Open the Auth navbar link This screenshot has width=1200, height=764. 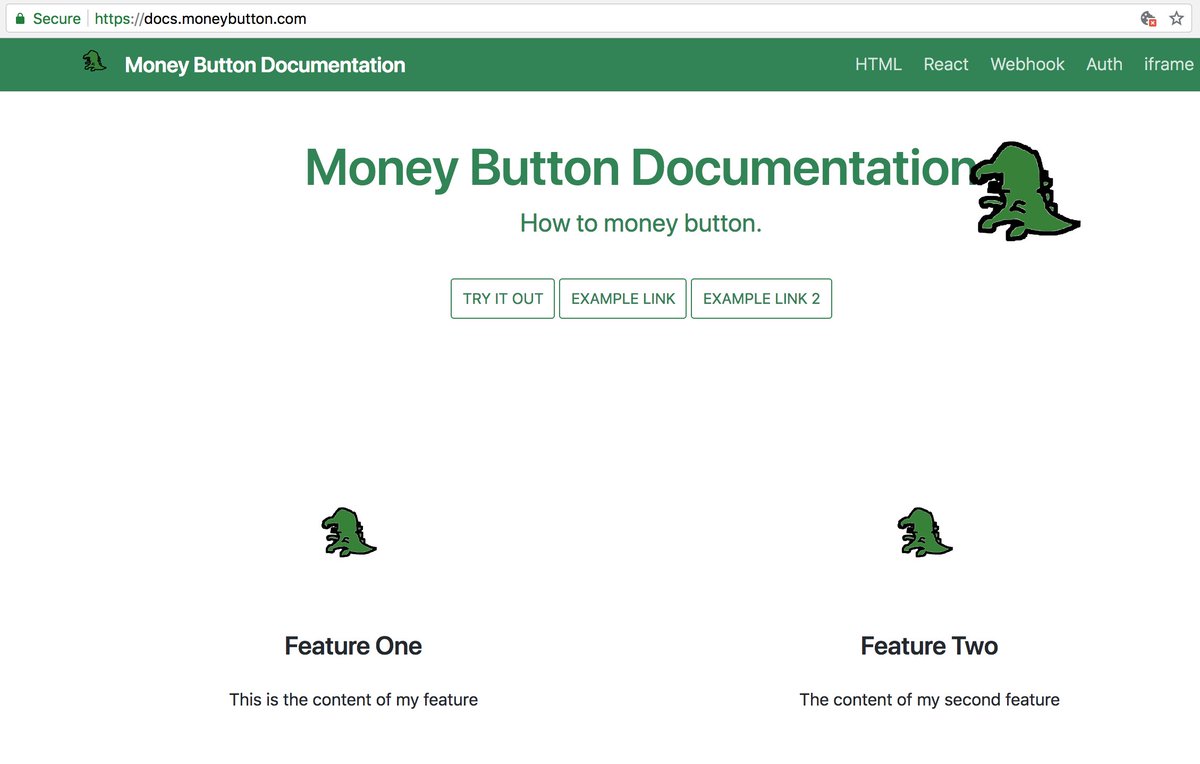click(x=1104, y=64)
